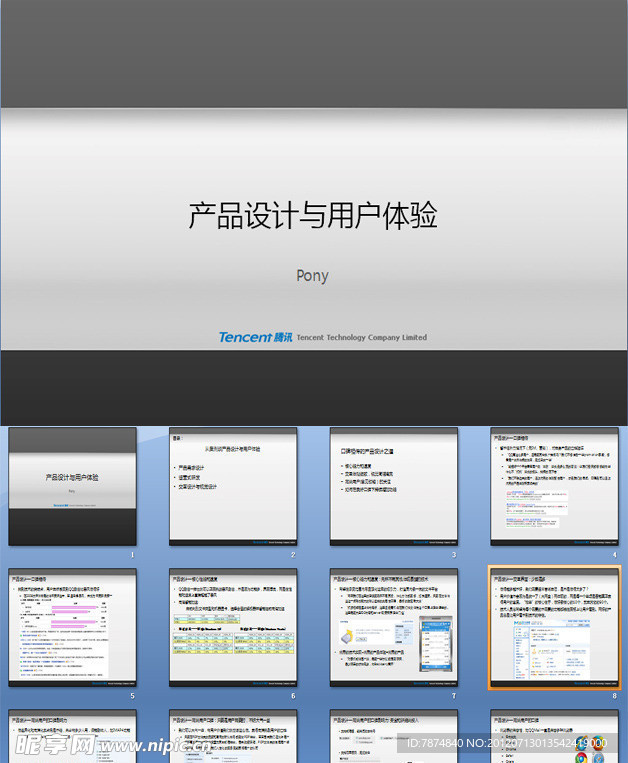Click slide number label 5

(132, 696)
